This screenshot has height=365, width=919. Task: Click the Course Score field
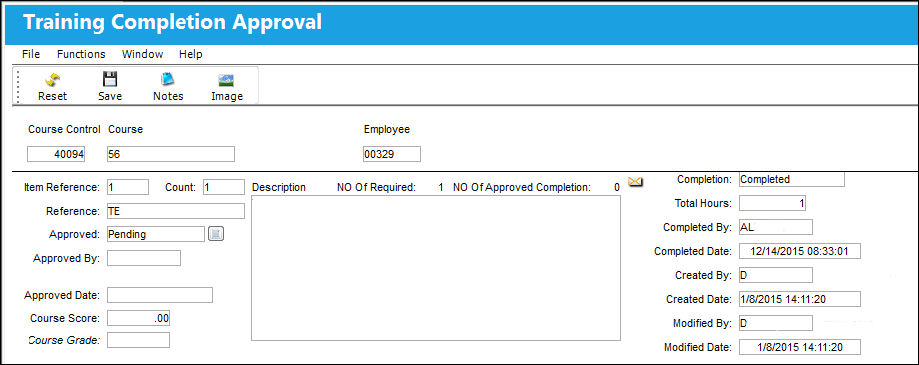(x=138, y=318)
